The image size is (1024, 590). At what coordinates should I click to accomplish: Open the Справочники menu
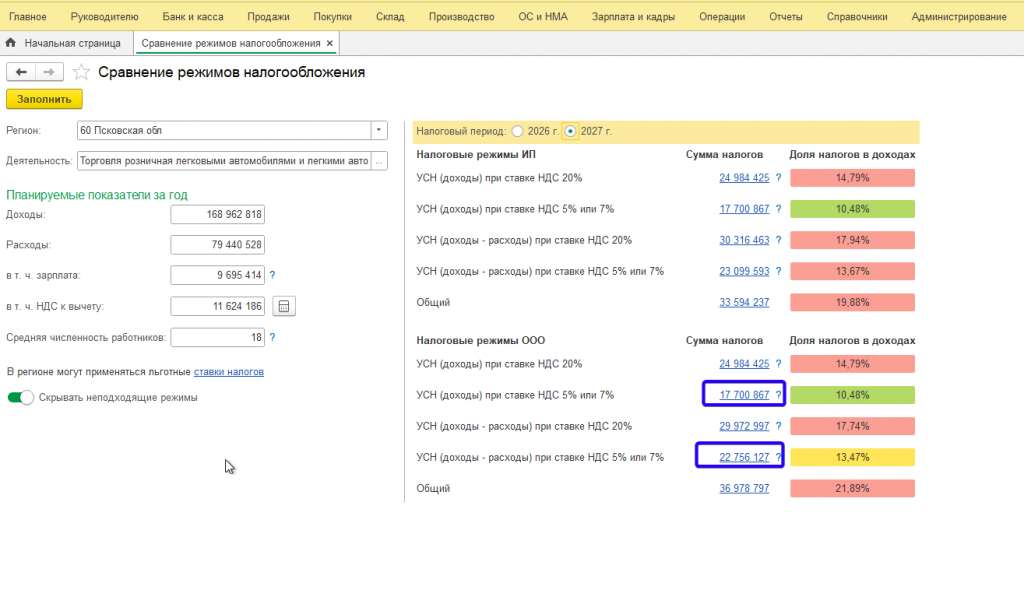(x=857, y=16)
